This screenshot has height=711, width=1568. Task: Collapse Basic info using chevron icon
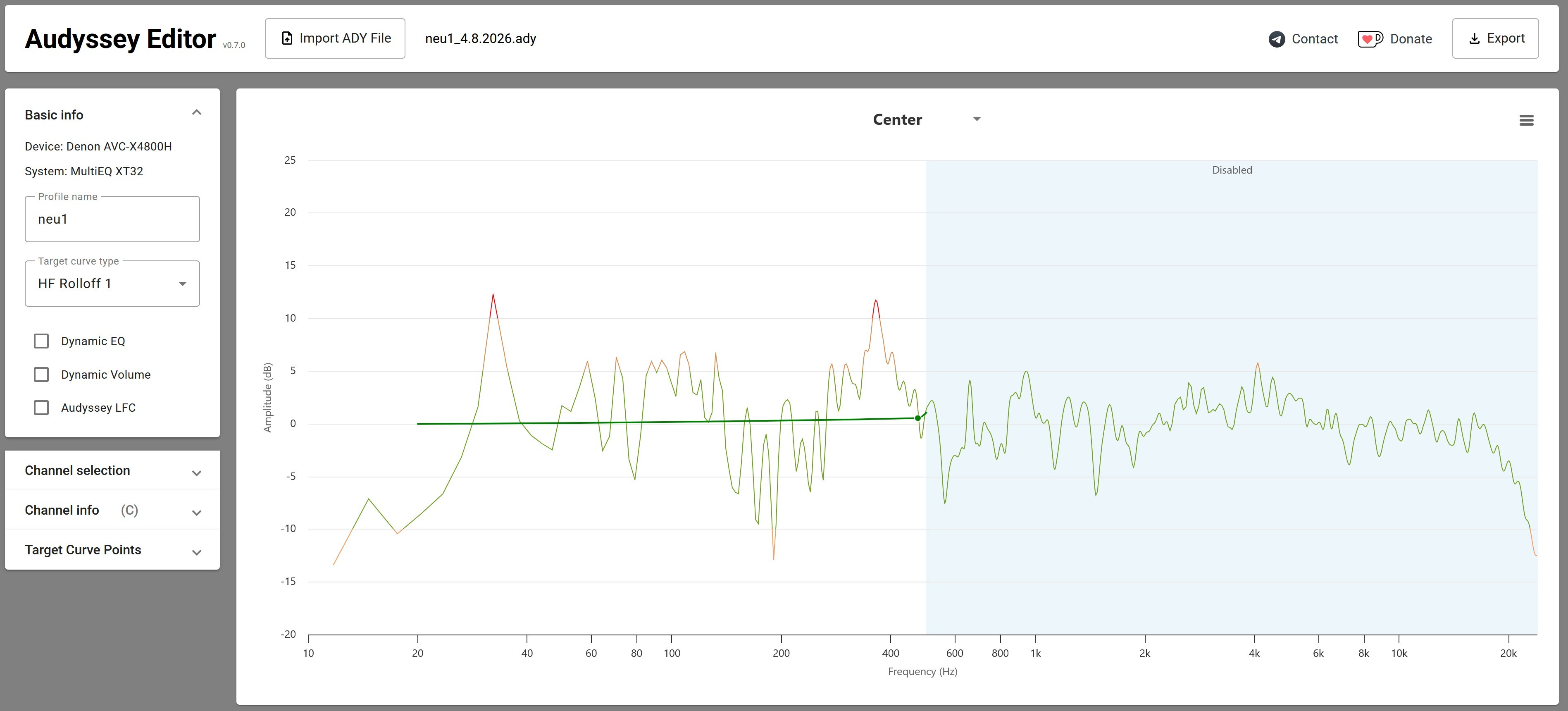tap(197, 112)
